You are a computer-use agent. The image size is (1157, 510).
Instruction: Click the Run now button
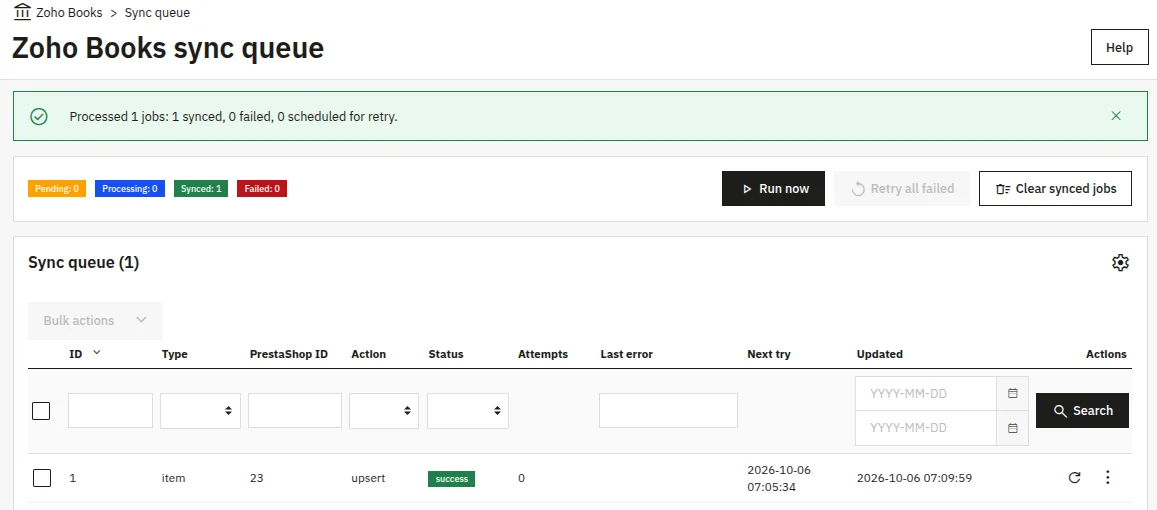click(x=773, y=188)
